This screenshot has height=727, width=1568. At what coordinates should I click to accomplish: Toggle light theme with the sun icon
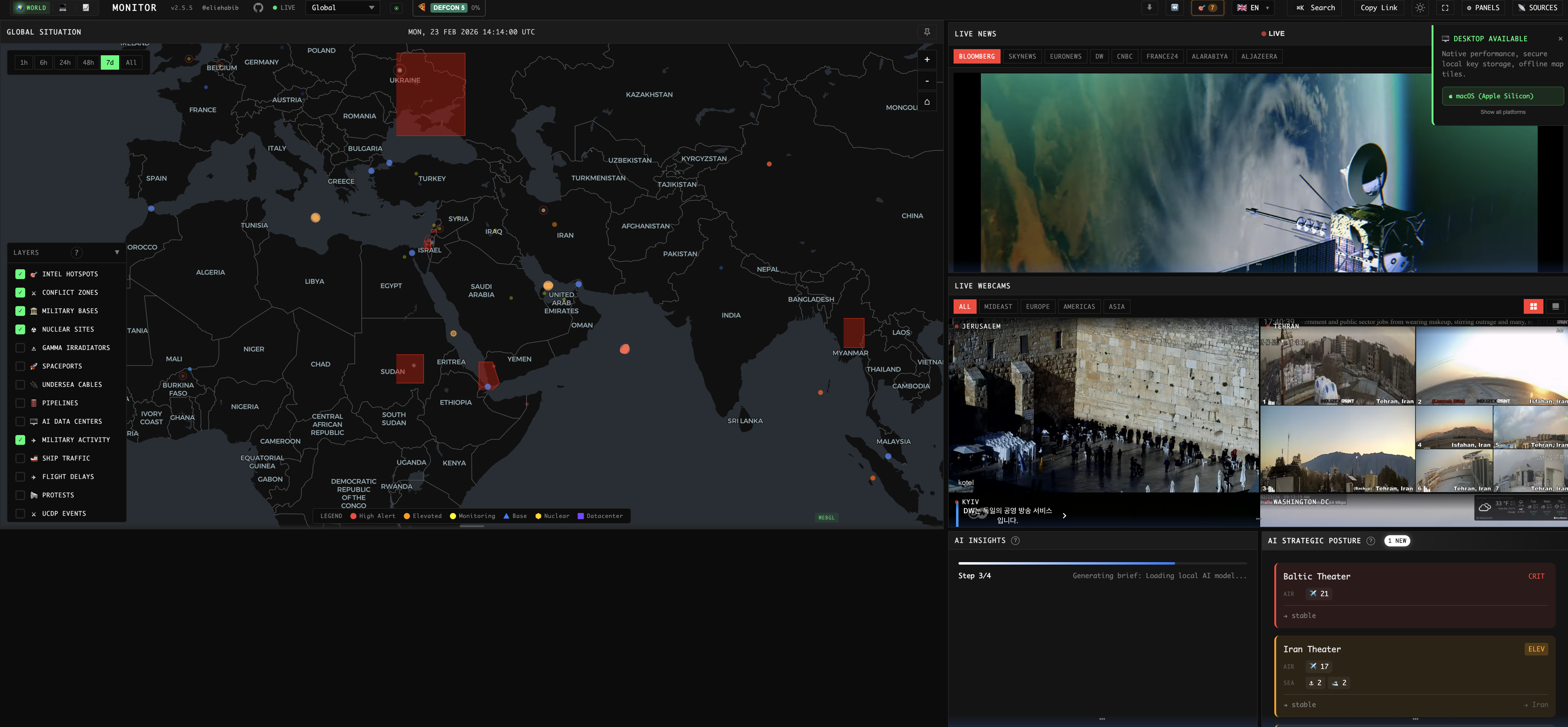(1420, 8)
